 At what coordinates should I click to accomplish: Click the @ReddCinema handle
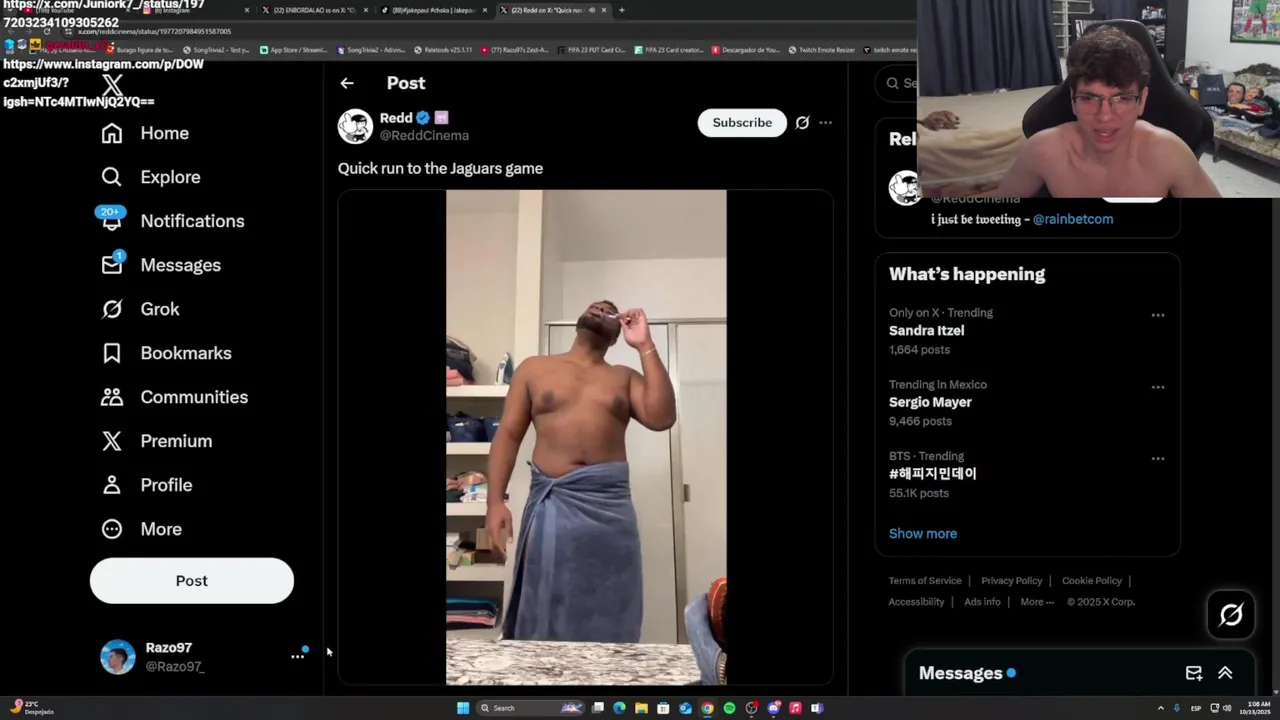pos(424,136)
